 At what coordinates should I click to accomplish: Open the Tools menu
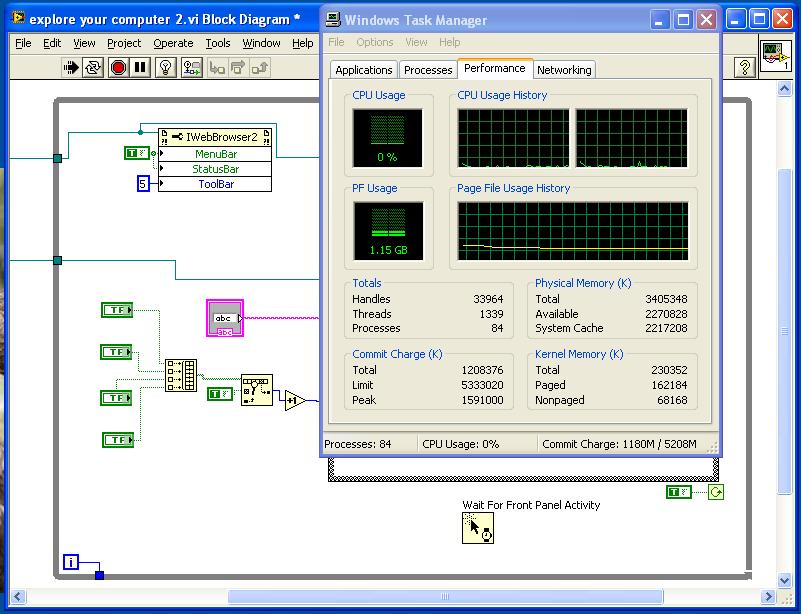pos(218,43)
